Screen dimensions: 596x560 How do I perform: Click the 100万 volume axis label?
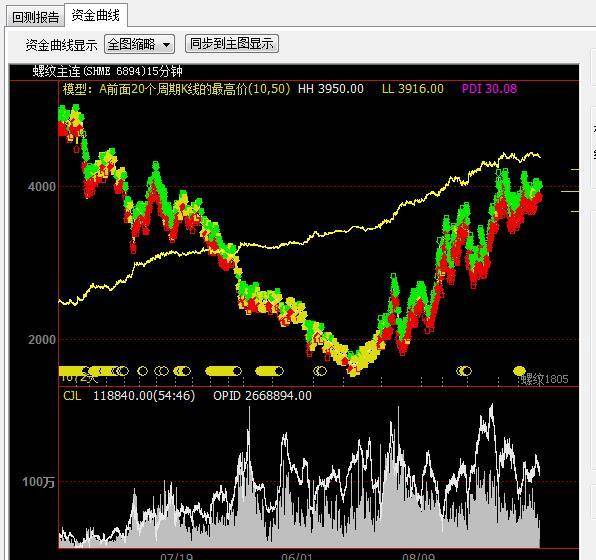(38, 482)
